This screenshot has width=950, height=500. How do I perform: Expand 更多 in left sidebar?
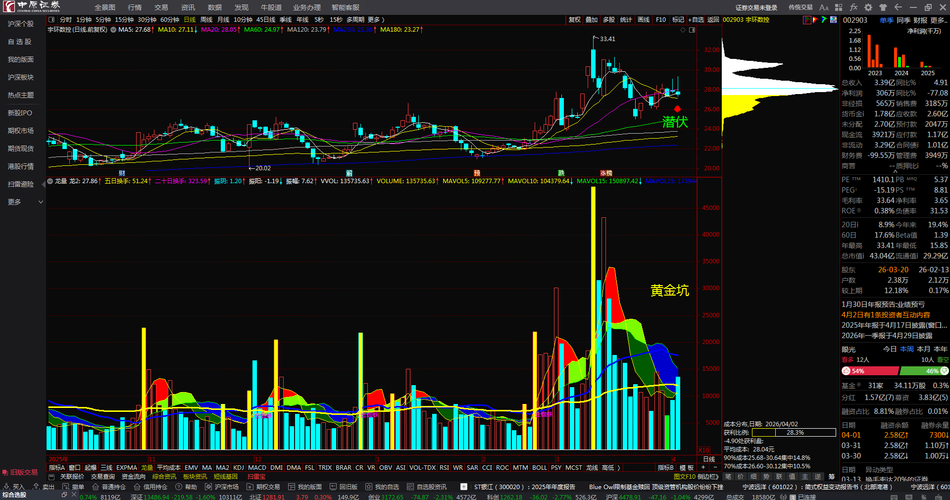pyautogui.click(x=25, y=202)
